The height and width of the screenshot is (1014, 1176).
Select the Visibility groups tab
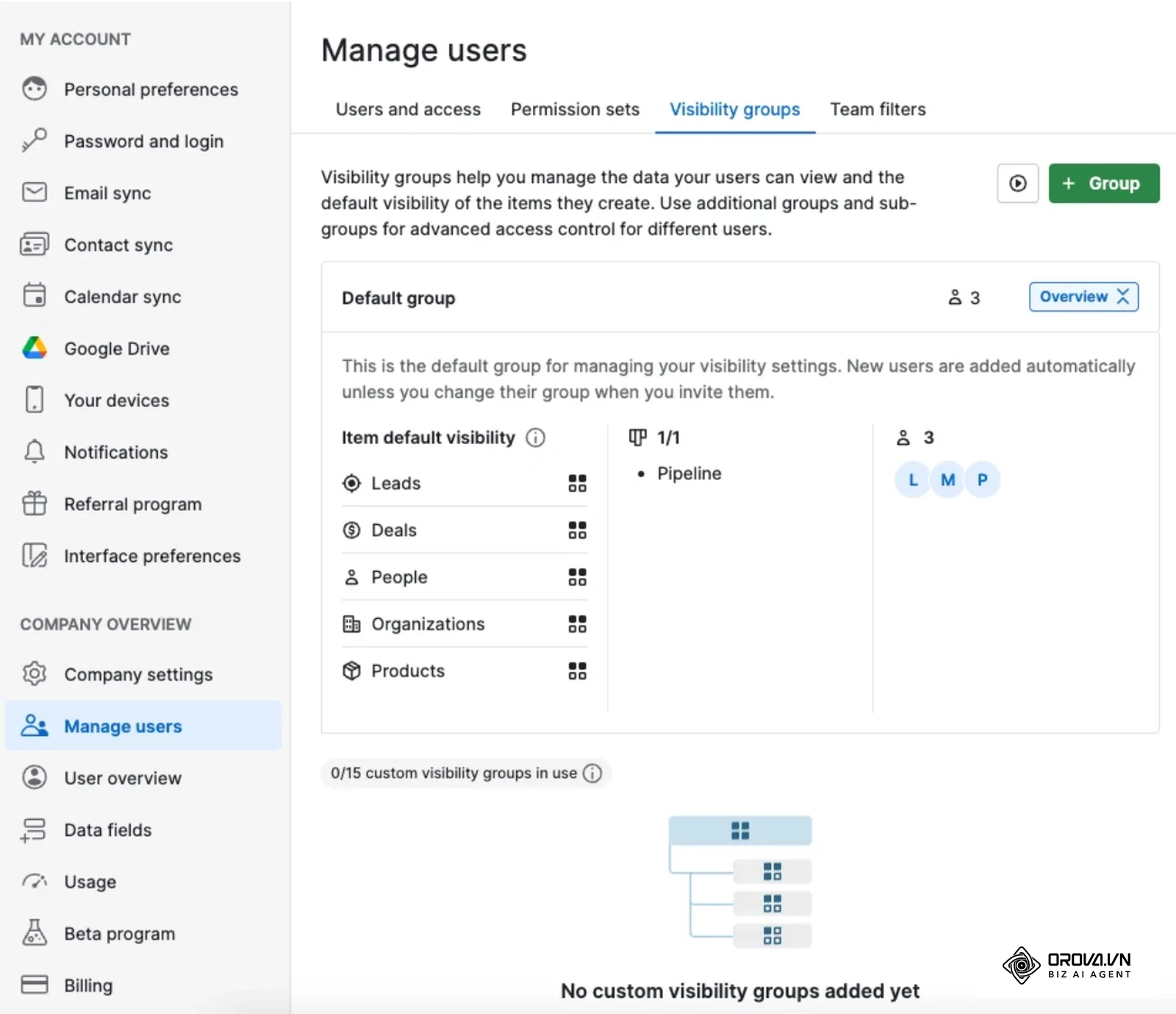tap(734, 110)
